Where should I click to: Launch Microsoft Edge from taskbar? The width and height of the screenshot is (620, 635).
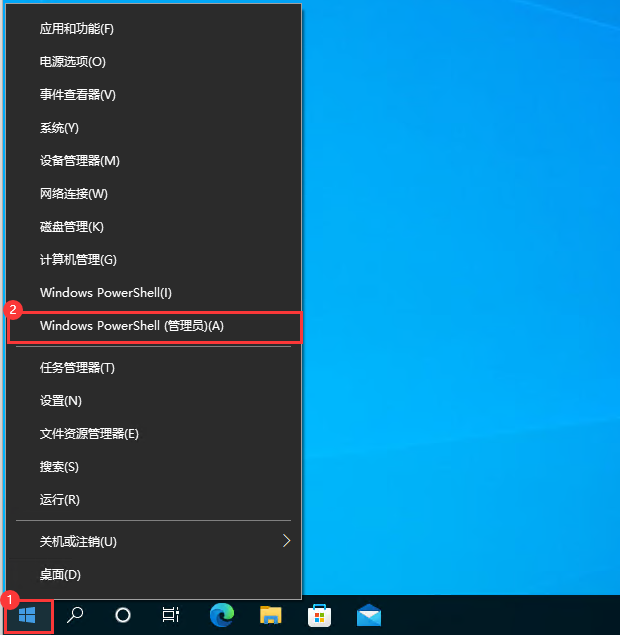[x=222, y=615]
